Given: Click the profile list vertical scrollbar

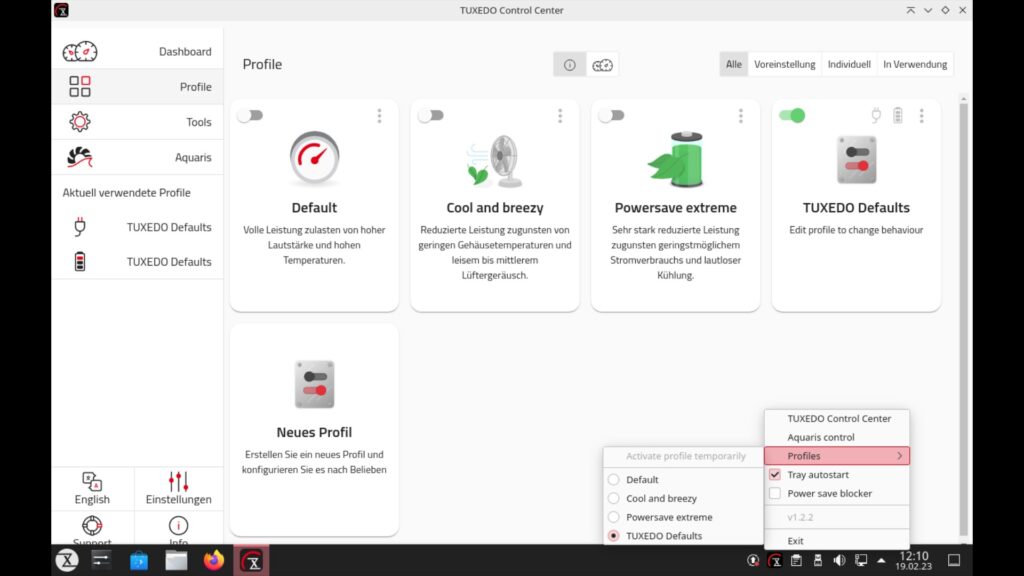Looking at the screenshot, I should [964, 317].
